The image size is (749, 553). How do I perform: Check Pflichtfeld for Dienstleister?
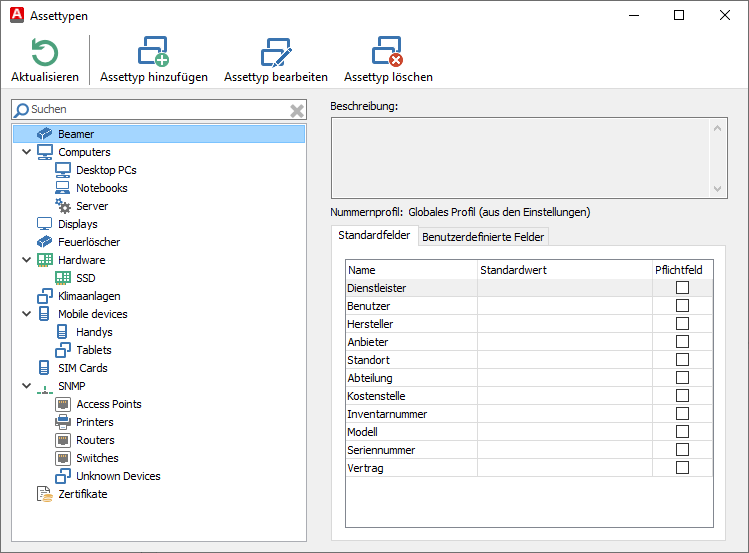(x=682, y=287)
